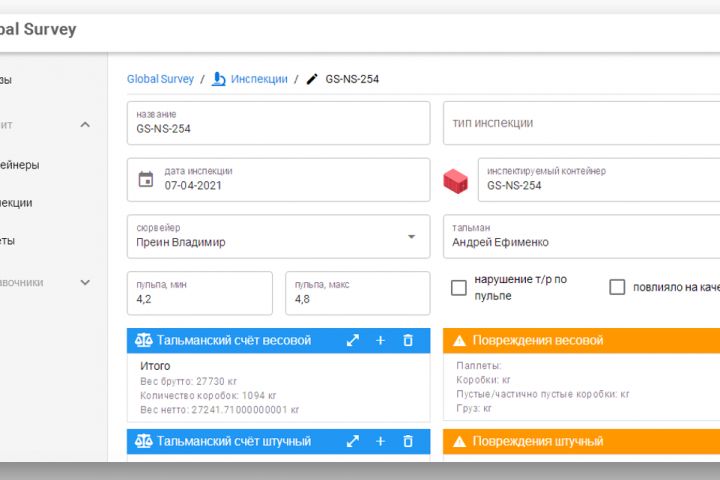Click the Тальманский счёт штучный header title
This screenshot has width=720, height=480.
(234, 441)
